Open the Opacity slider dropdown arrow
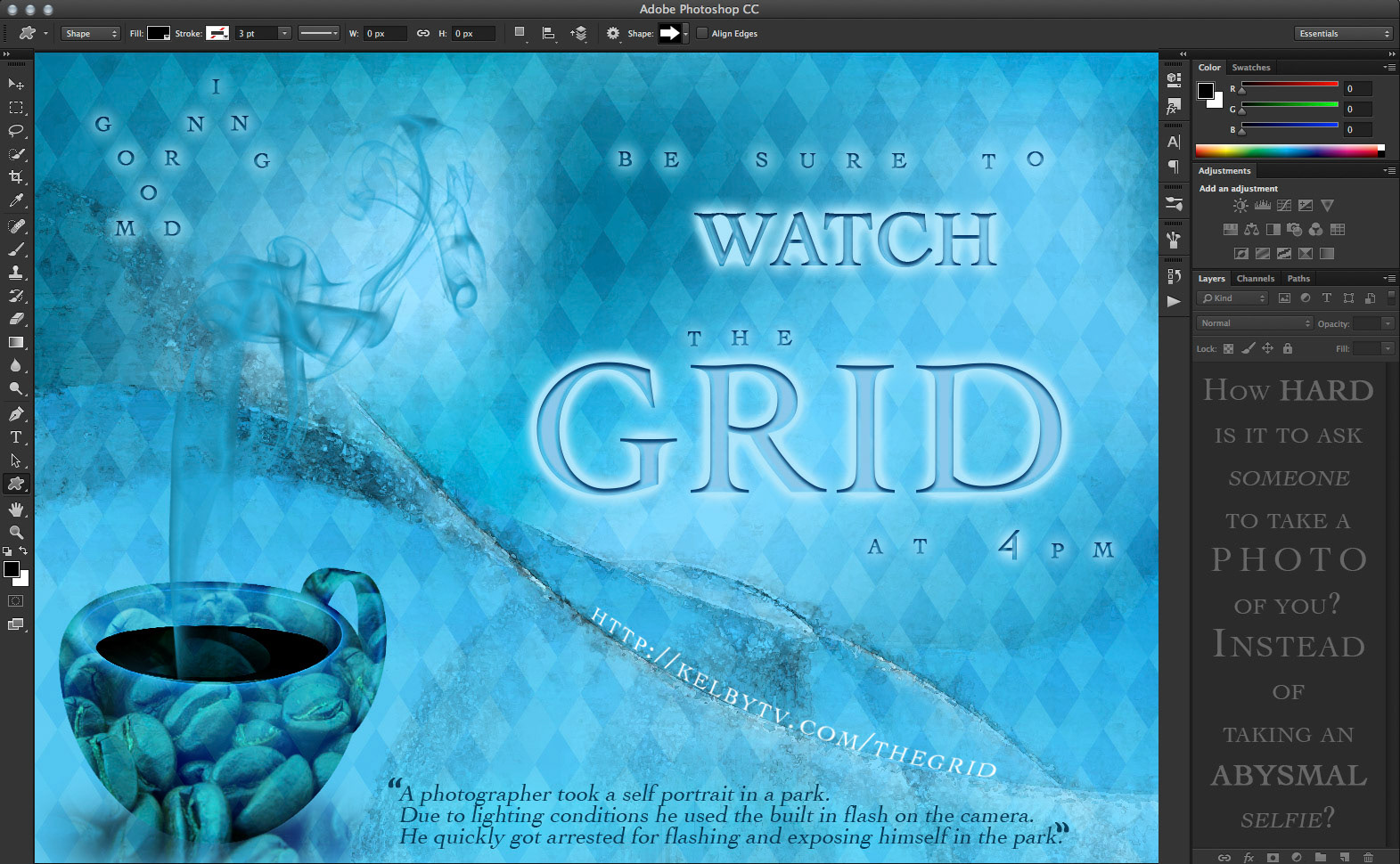Image resolution: width=1400 pixels, height=864 pixels. coord(1388,323)
